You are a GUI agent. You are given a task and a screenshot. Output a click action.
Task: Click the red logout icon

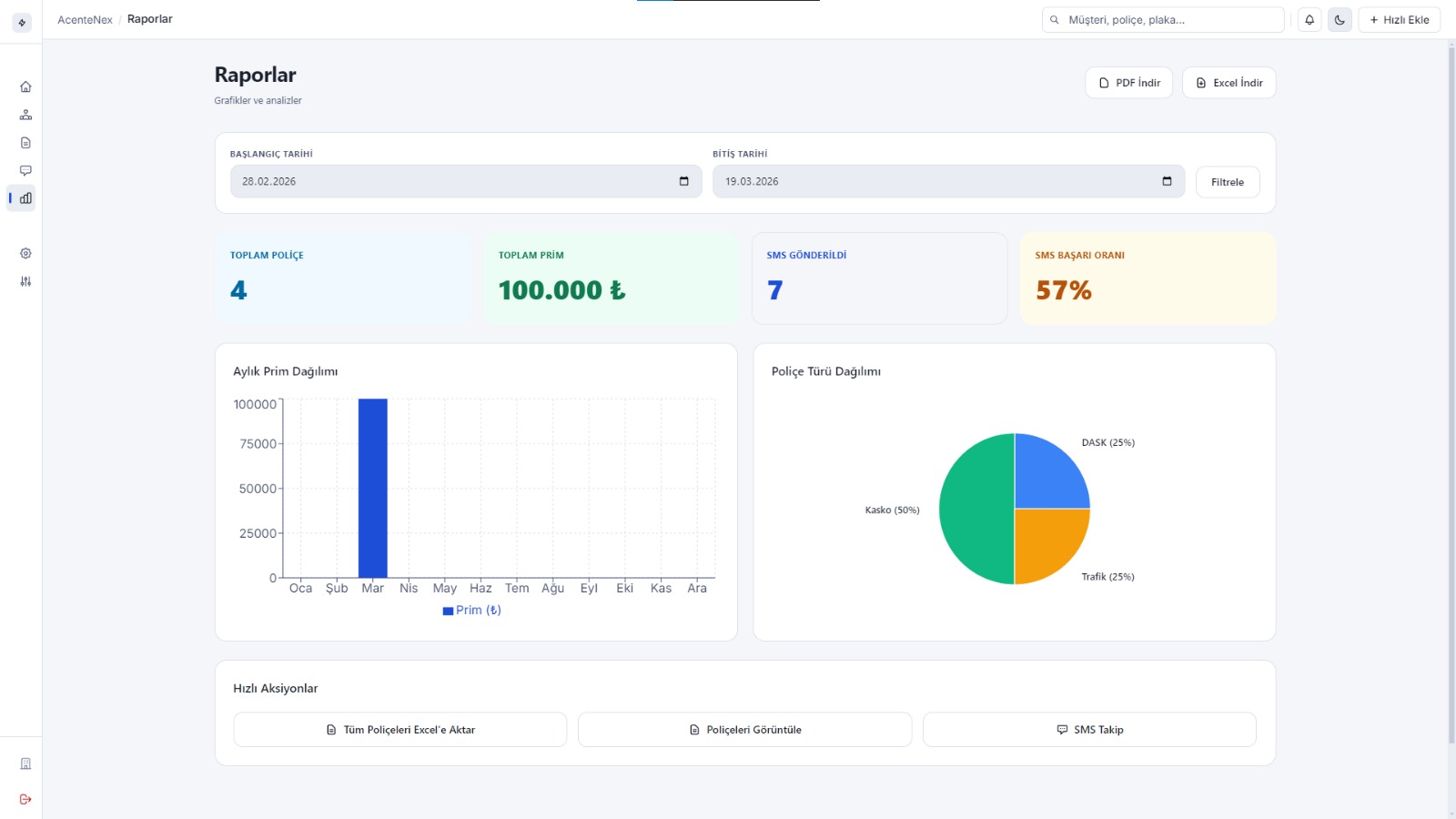pyautogui.click(x=25, y=799)
